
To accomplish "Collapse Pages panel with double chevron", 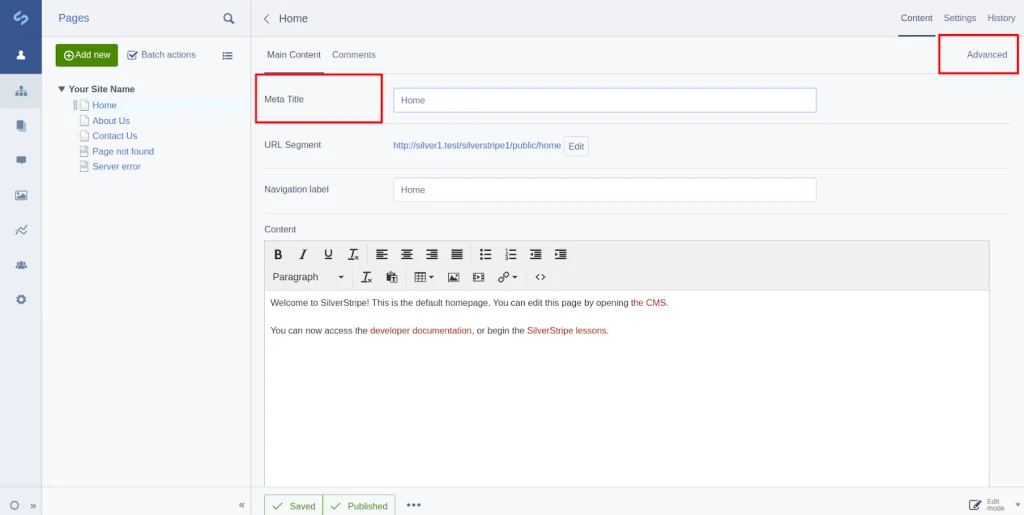I will click(x=242, y=505).
